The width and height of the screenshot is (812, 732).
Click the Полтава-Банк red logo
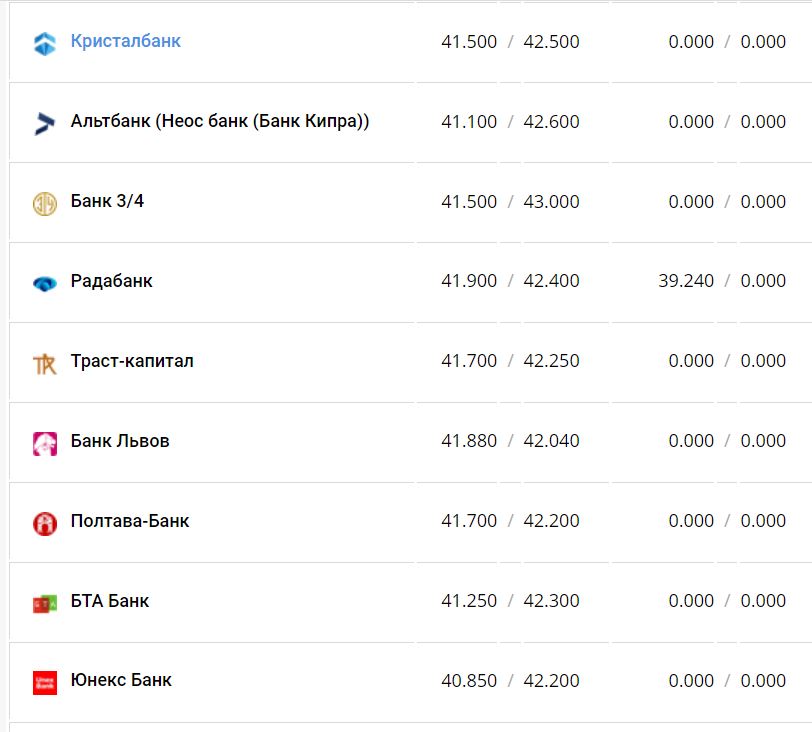(45, 523)
